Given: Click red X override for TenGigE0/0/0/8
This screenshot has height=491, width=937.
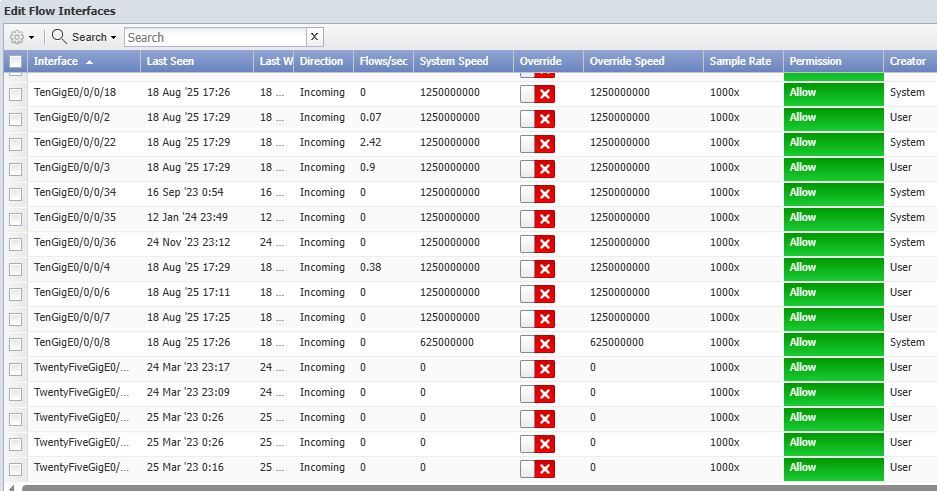Looking at the screenshot, I should 545,344.
